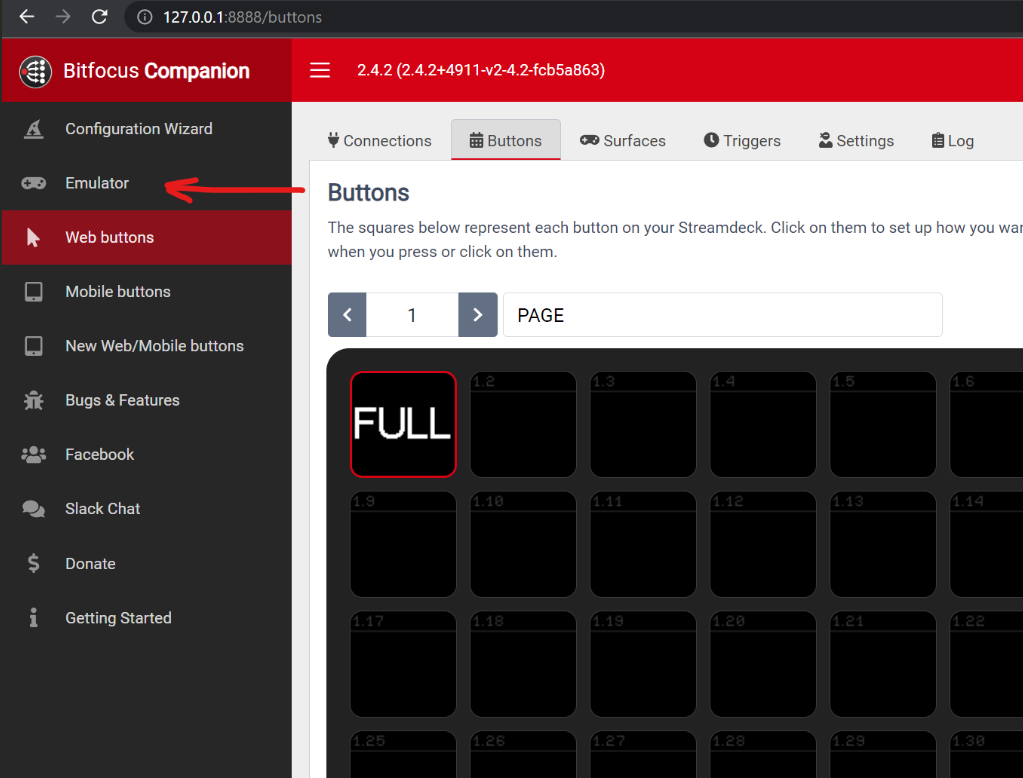Switch to the Connections tab
This screenshot has width=1023, height=778.
click(x=380, y=140)
